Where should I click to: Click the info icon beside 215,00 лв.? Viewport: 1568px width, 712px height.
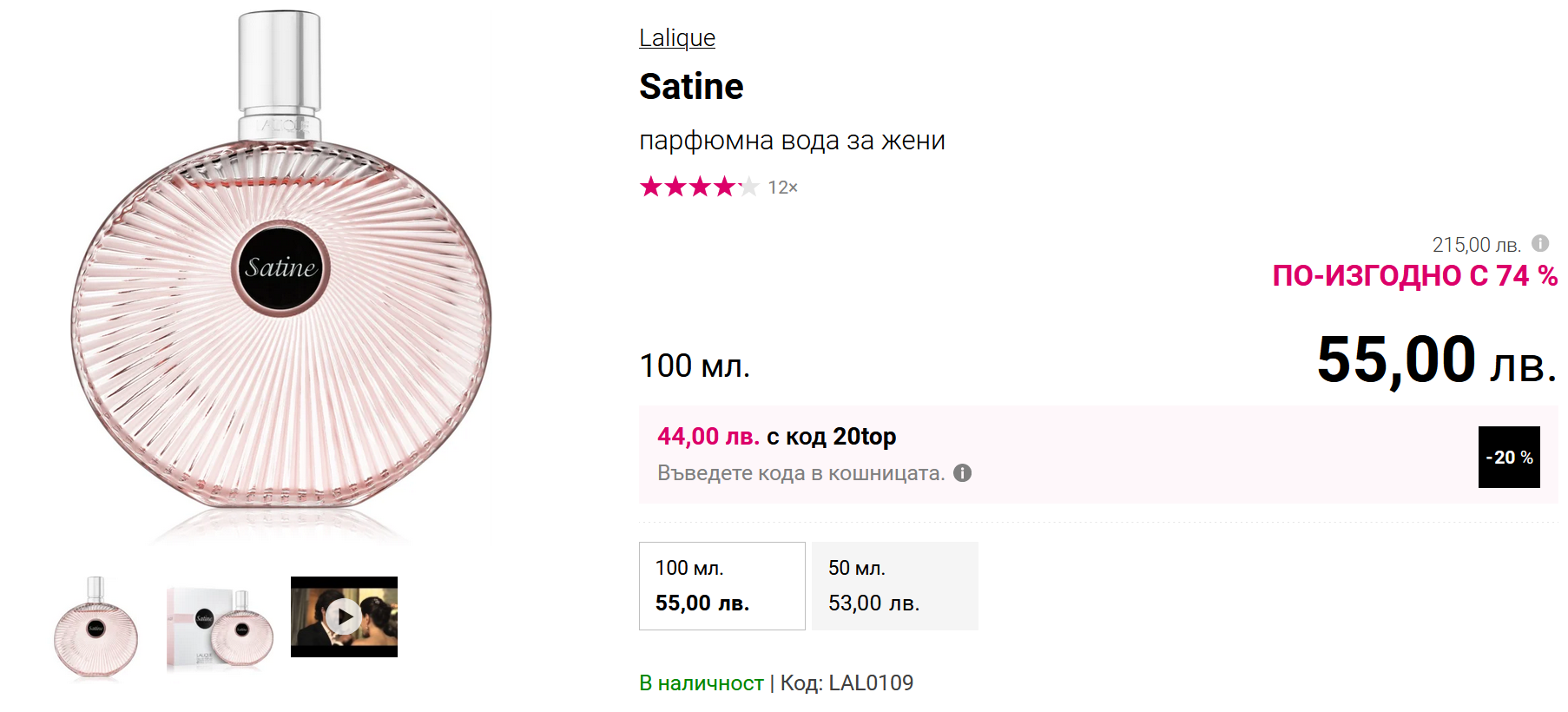click(1540, 243)
